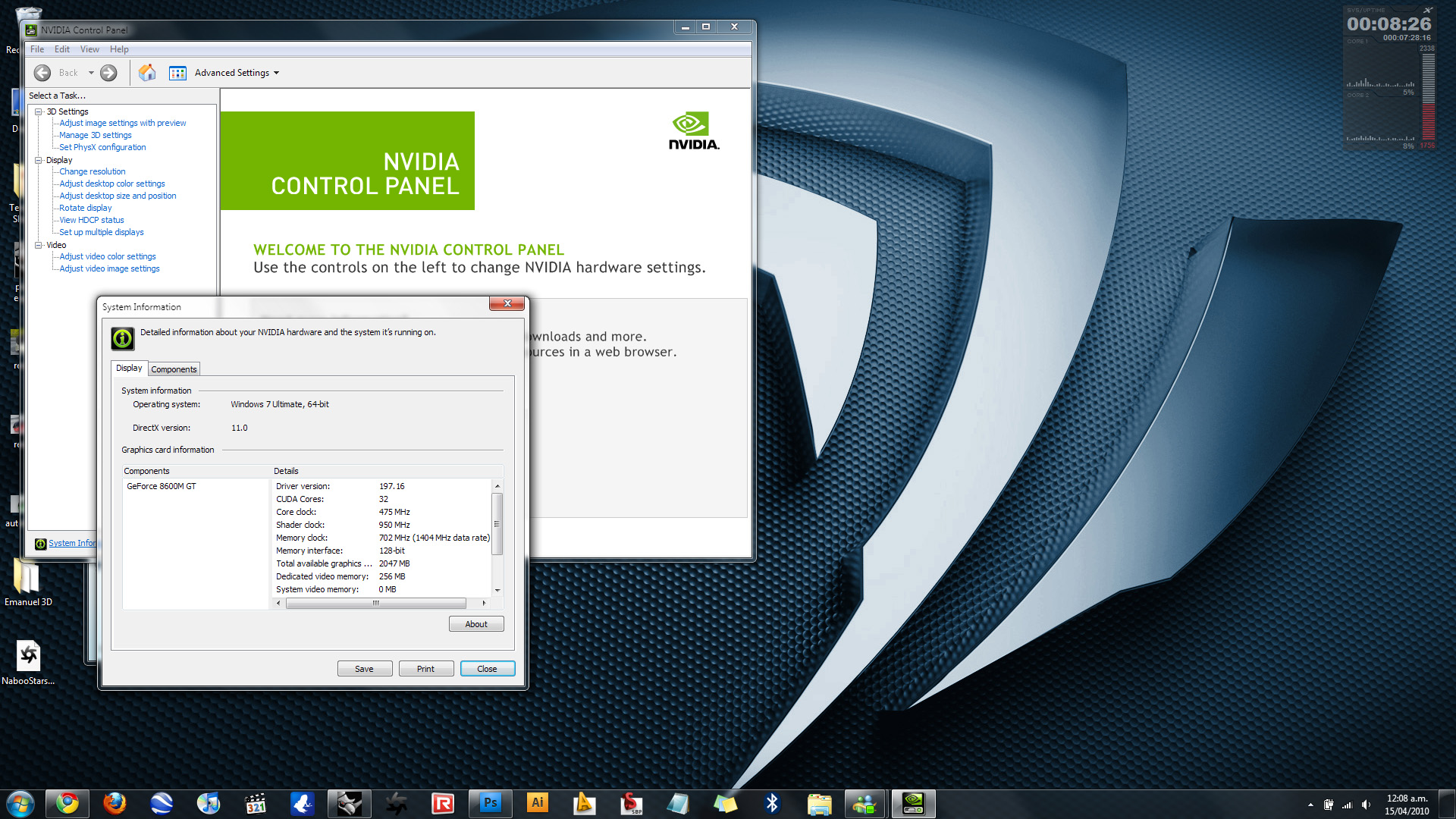The width and height of the screenshot is (1456, 819).
Task: Click the Back arrow navigation icon
Action: pos(43,73)
